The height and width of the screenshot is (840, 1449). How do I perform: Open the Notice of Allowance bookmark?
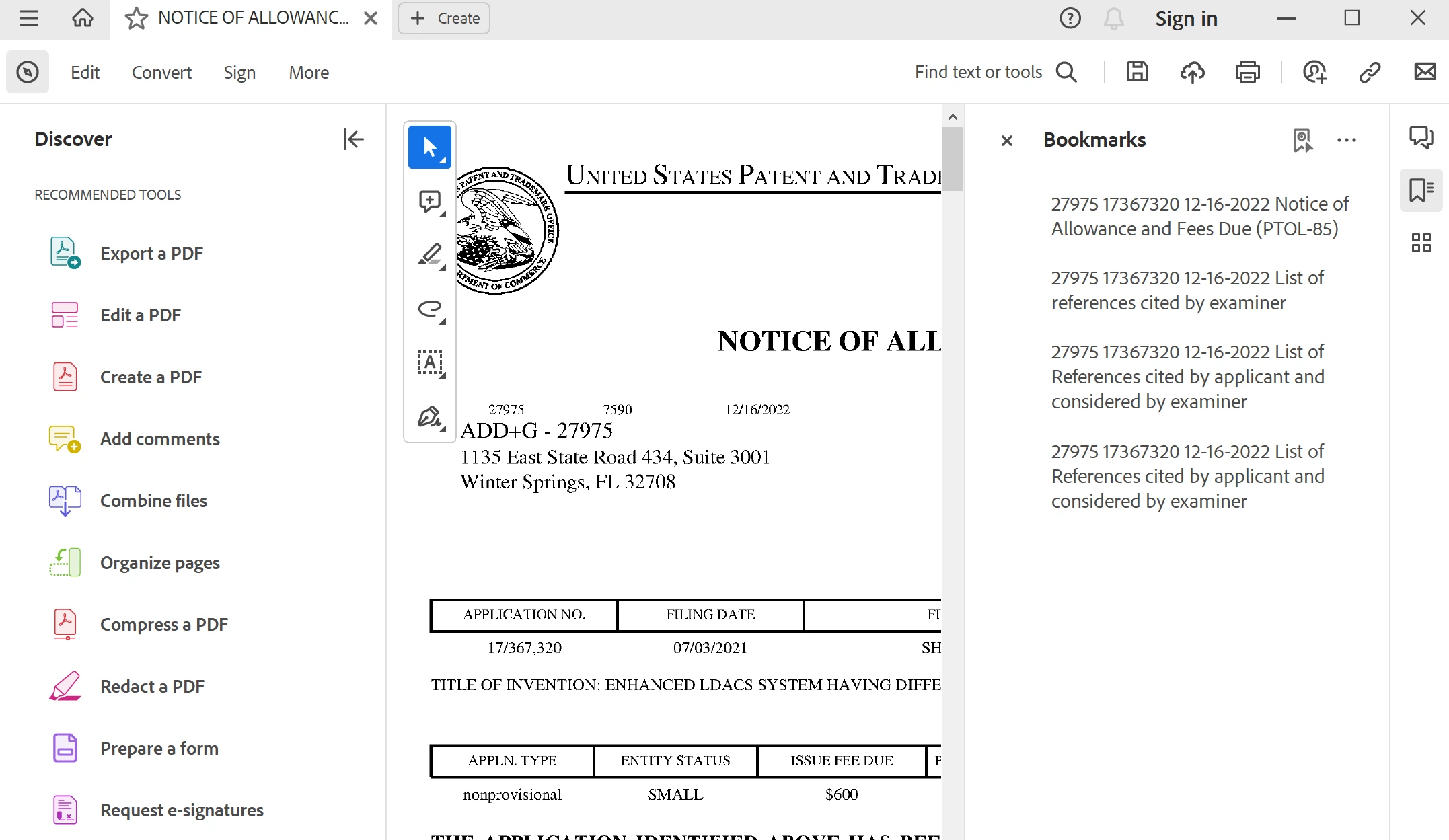1199,216
